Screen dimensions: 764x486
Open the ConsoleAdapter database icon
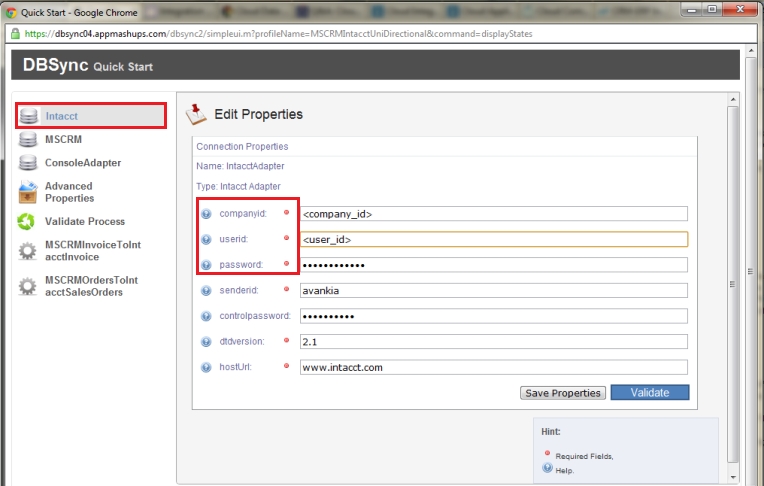click(29, 163)
